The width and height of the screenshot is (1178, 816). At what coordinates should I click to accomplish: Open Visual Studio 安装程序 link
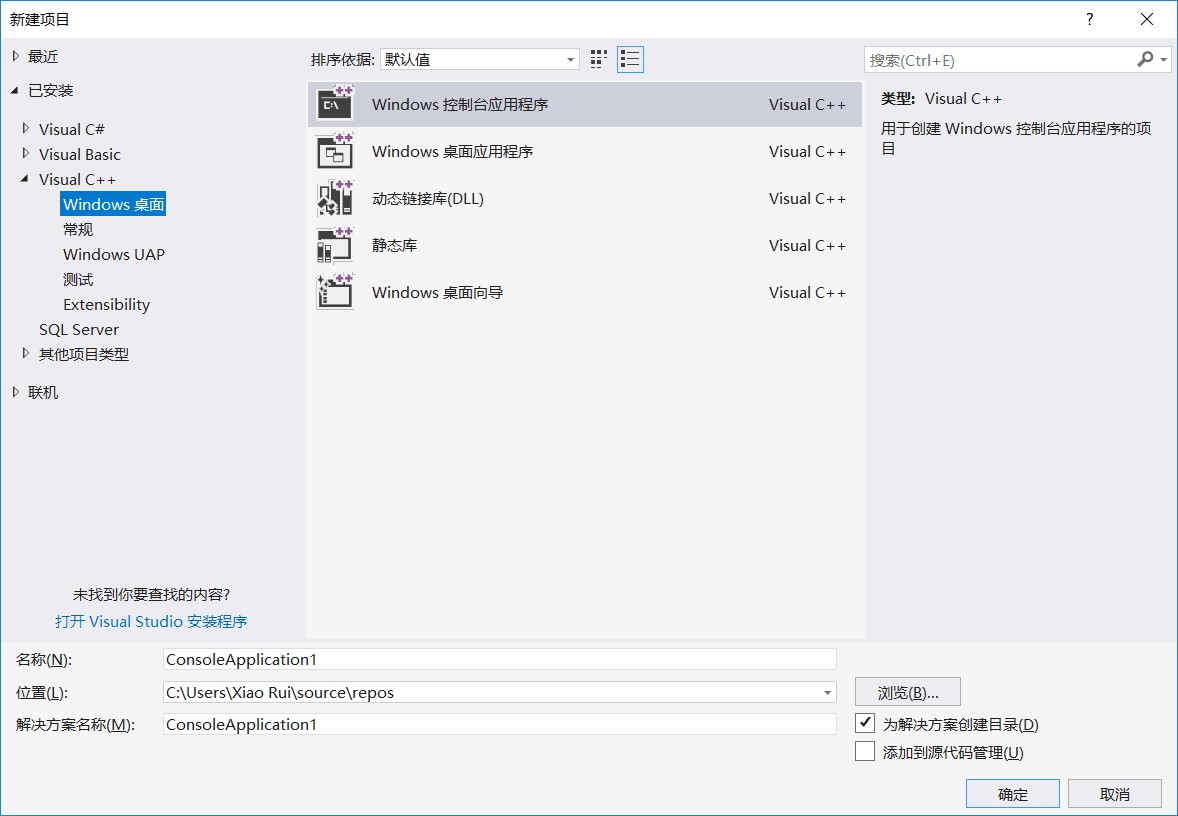pyautogui.click(x=151, y=621)
